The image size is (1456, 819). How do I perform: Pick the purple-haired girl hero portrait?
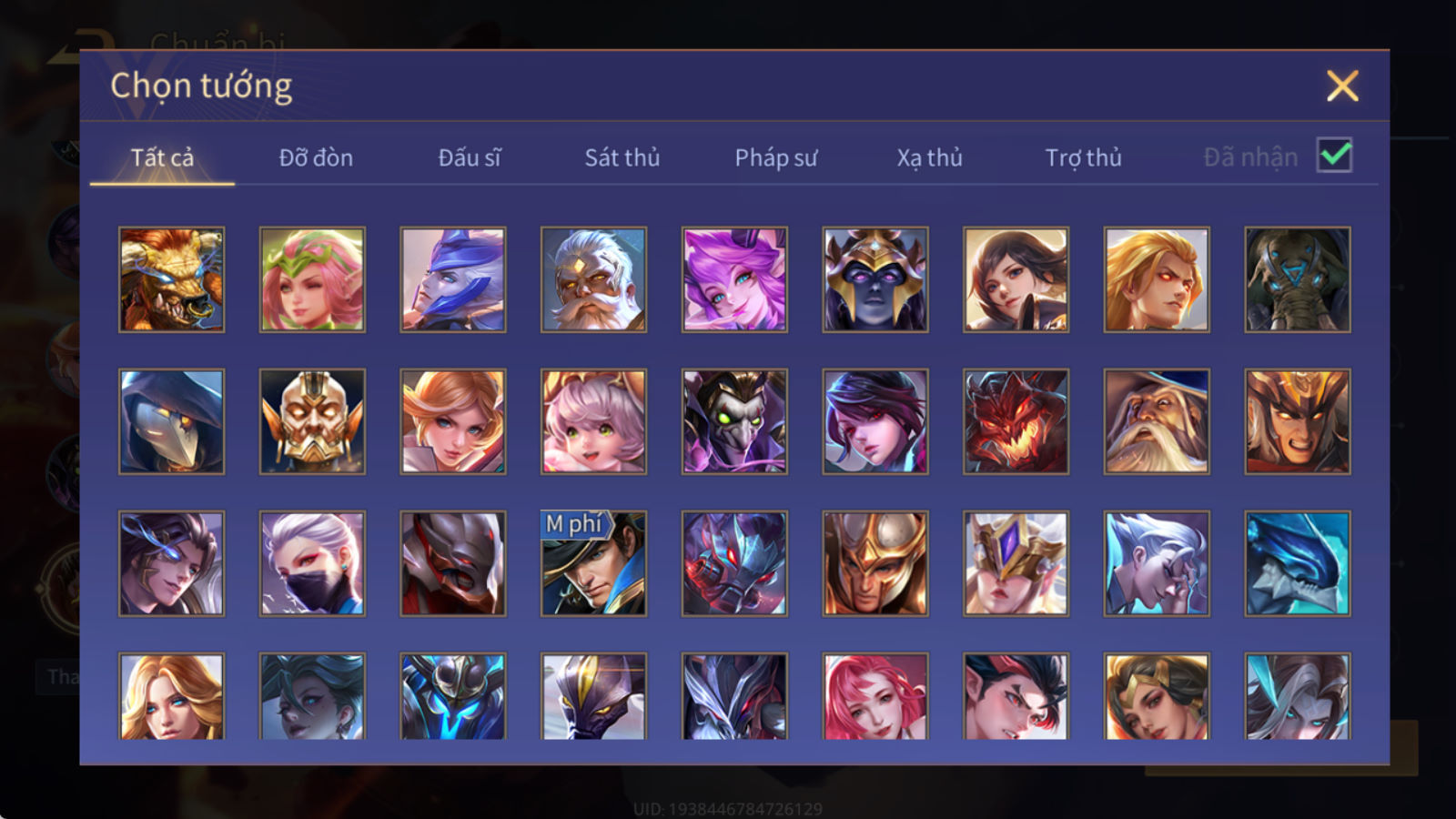coord(734,279)
